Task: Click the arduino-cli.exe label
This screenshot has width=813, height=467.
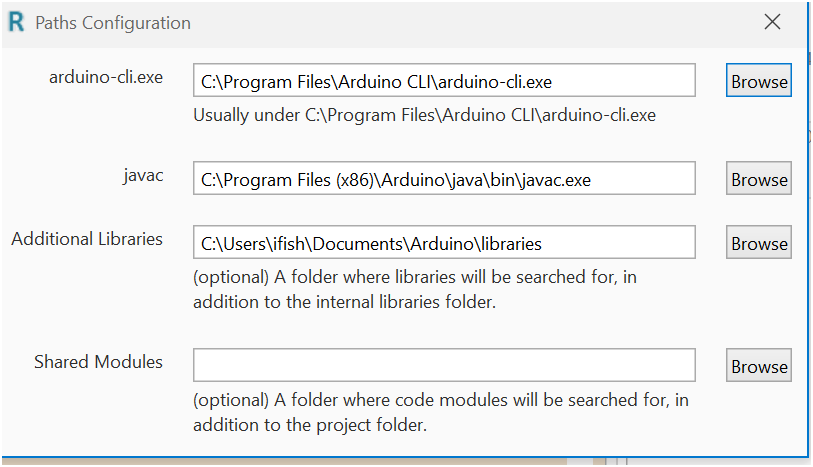Action: pyautogui.click(x=106, y=76)
